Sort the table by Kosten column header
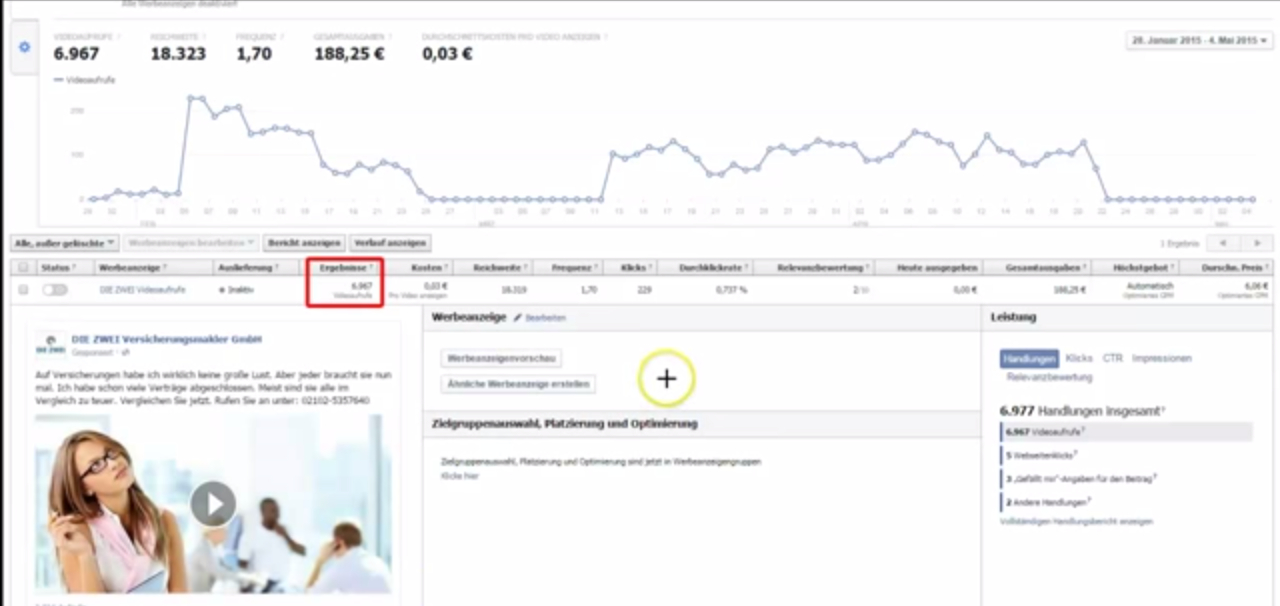The height and width of the screenshot is (606, 1280). tap(425, 268)
